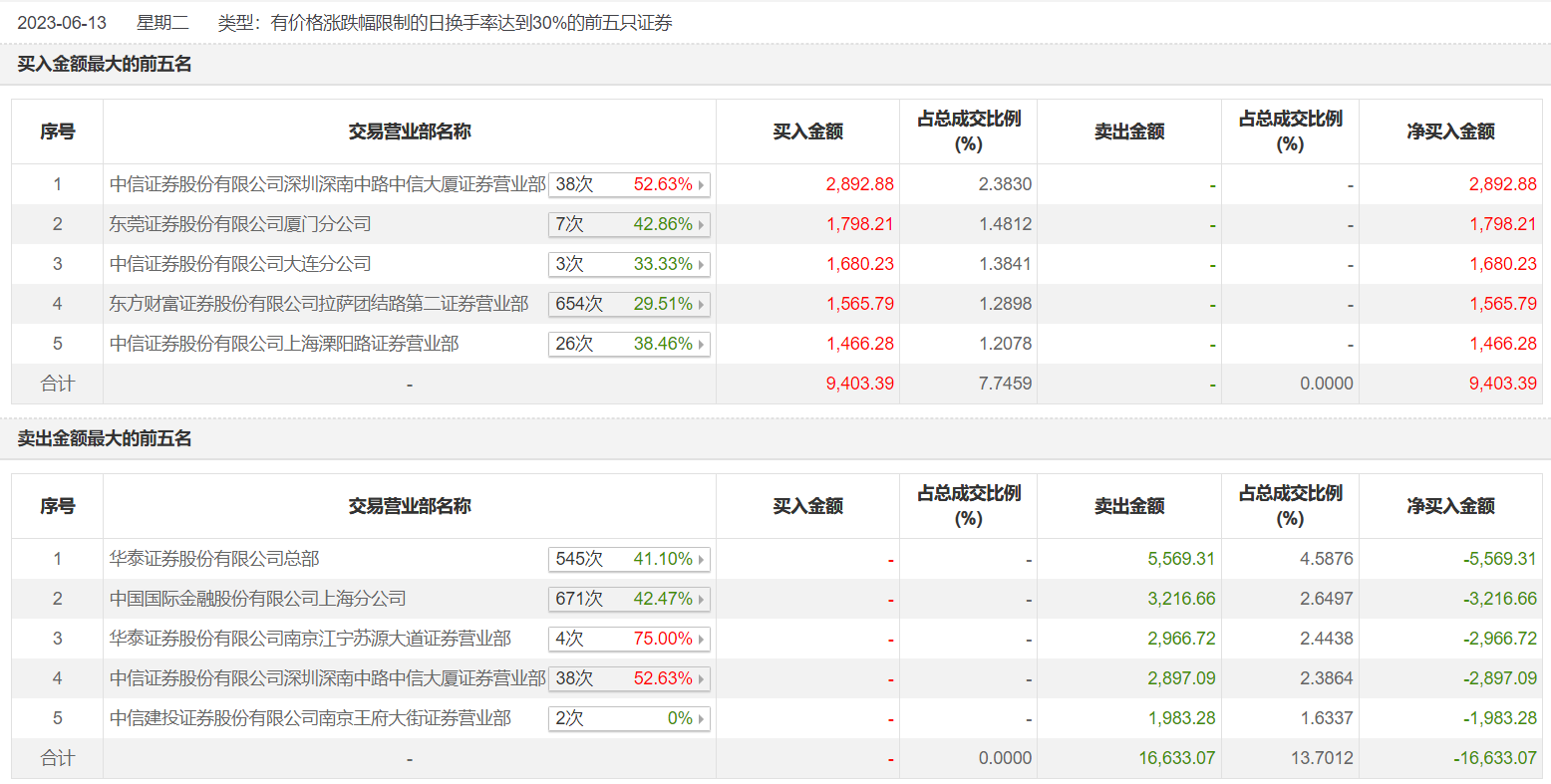Select the ratio value 2.3830
Screen dimensions: 1551x784
[1005, 184]
